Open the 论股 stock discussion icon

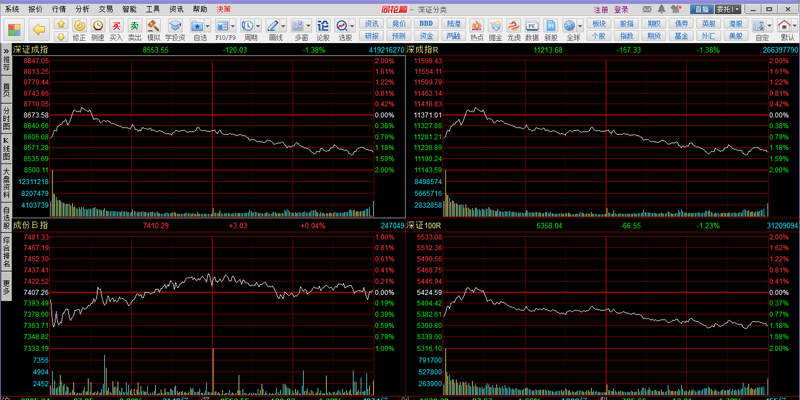coord(322,28)
